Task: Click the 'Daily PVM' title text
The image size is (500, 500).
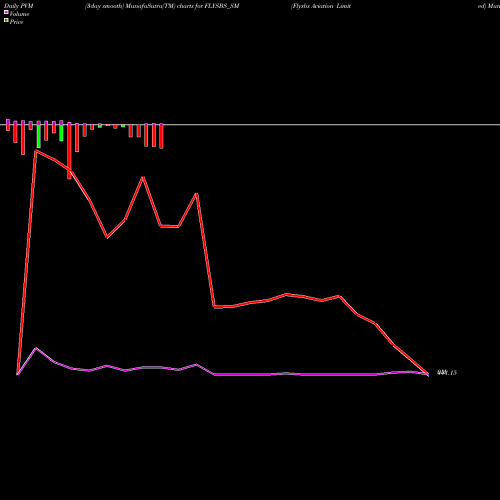Action: [19, 6]
